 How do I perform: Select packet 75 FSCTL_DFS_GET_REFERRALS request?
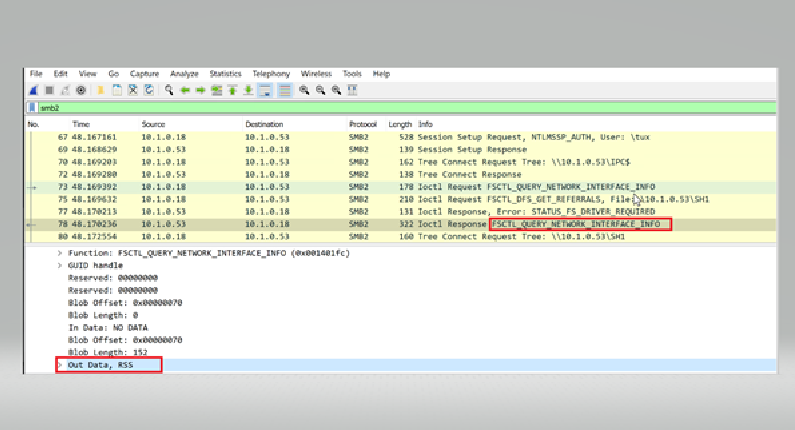tap(401, 199)
